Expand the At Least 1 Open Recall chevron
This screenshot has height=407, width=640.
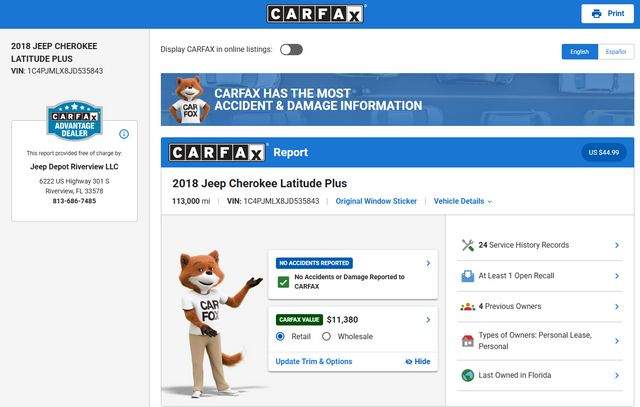pos(617,276)
